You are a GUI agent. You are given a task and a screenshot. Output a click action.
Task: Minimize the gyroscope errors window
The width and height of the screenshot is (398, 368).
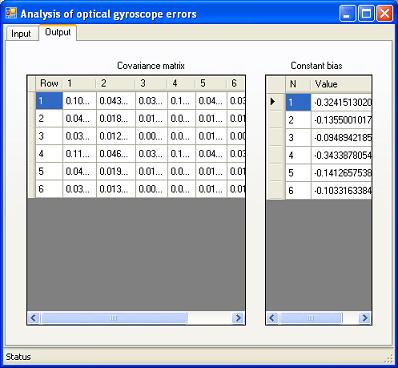click(347, 14)
